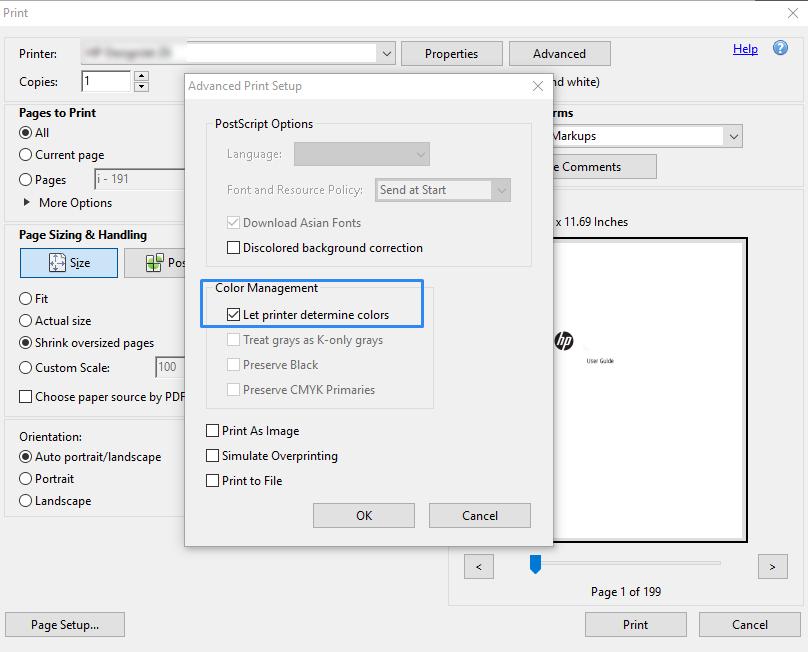The width and height of the screenshot is (808, 652).
Task: Close the Advanced Print Setup dialog
Action: (537, 86)
